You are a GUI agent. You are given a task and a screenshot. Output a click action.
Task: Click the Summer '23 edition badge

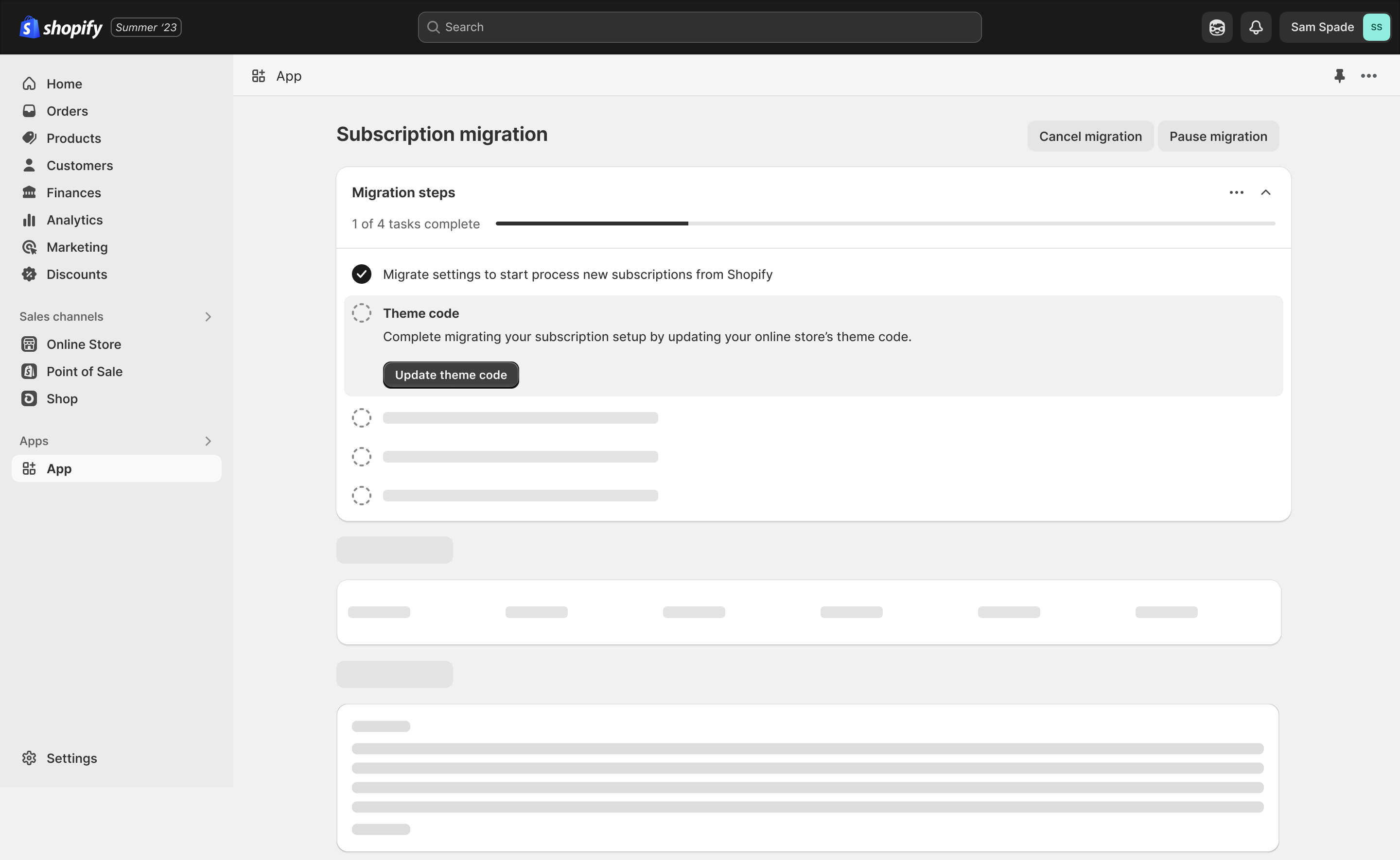coord(146,27)
